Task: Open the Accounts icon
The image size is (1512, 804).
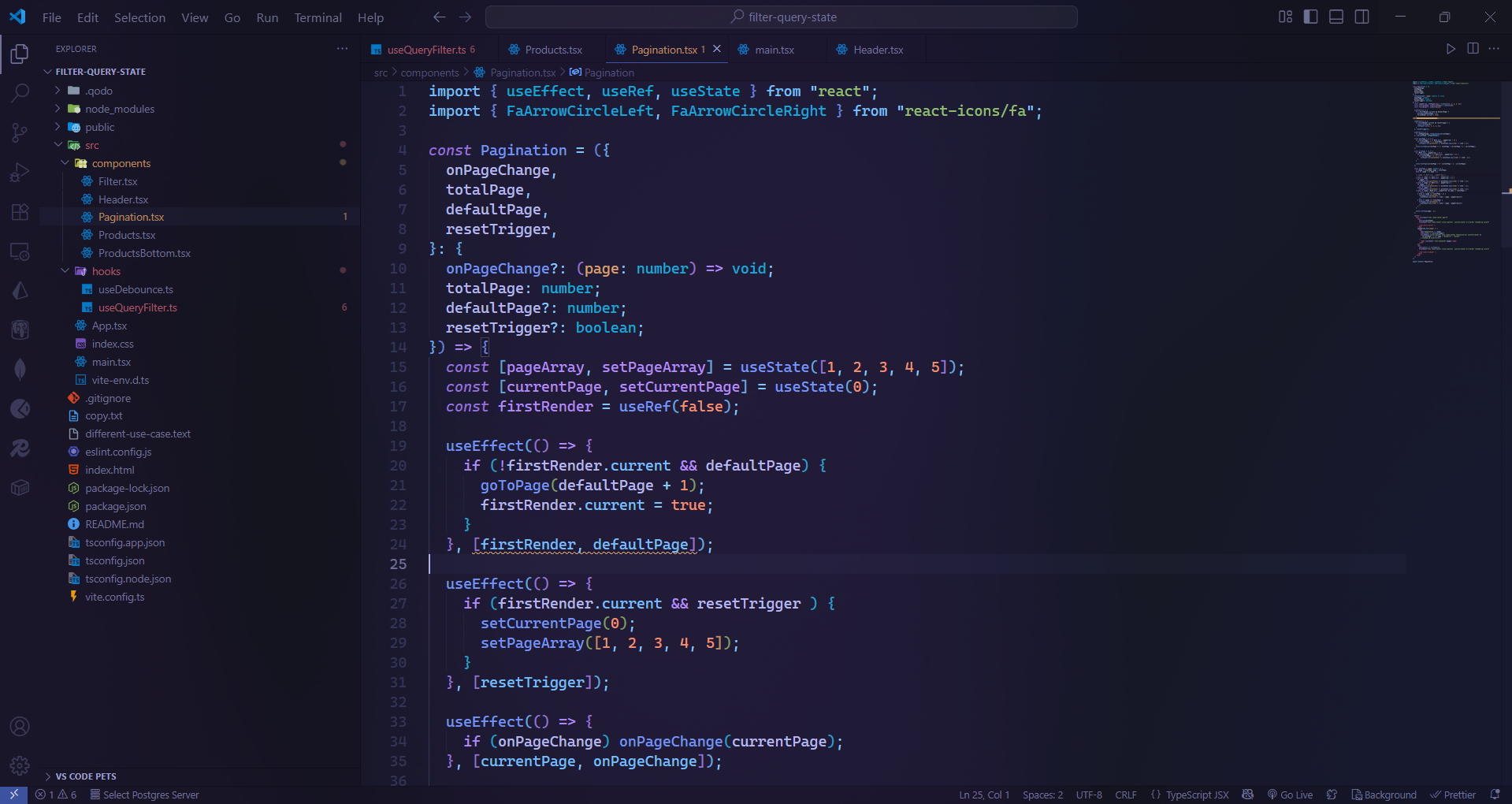Action: 20,726
